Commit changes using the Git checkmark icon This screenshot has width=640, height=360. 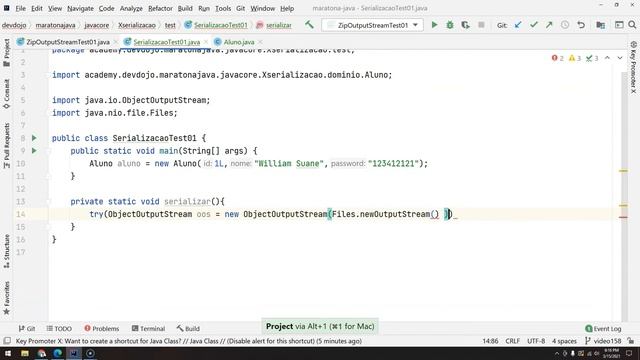pyautogui.click(x=534, y=25)
